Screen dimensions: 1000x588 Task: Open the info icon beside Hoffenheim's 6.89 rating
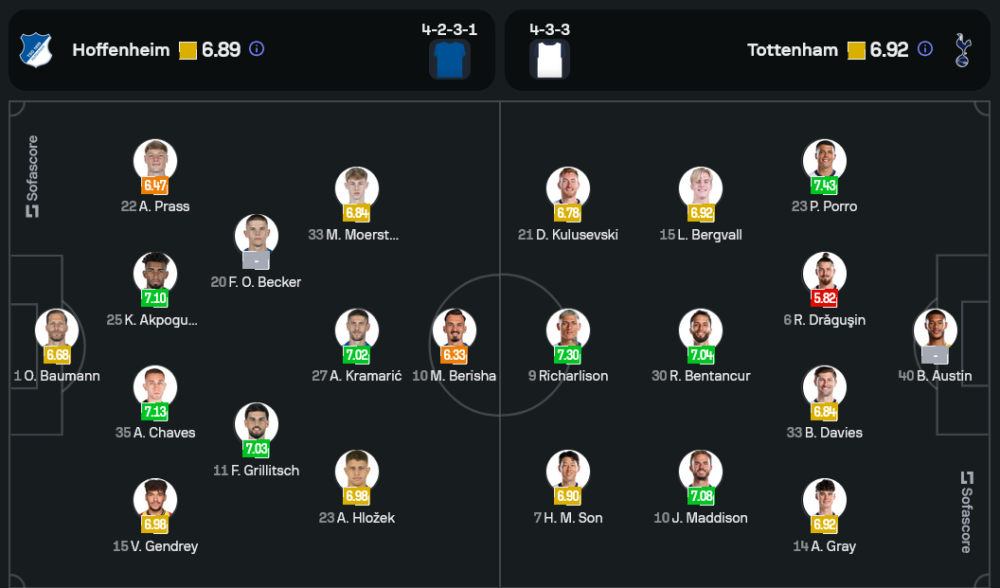click(x=257, y=49)
